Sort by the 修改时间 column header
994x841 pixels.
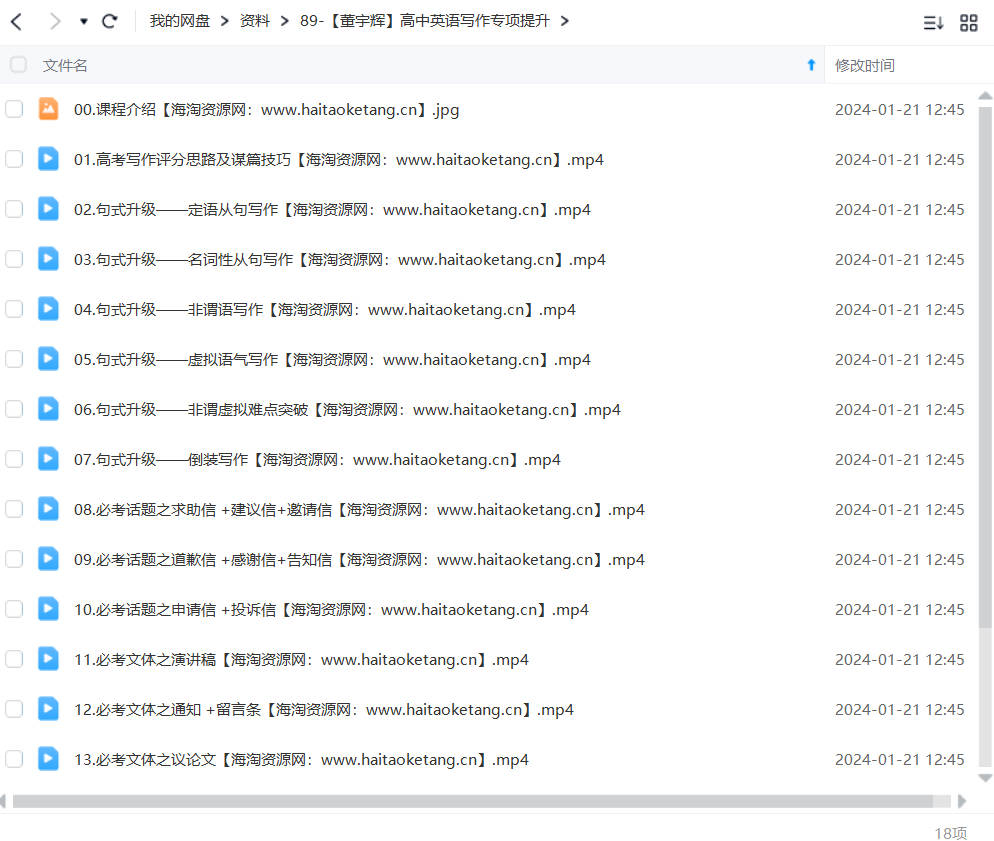(865, 65)
